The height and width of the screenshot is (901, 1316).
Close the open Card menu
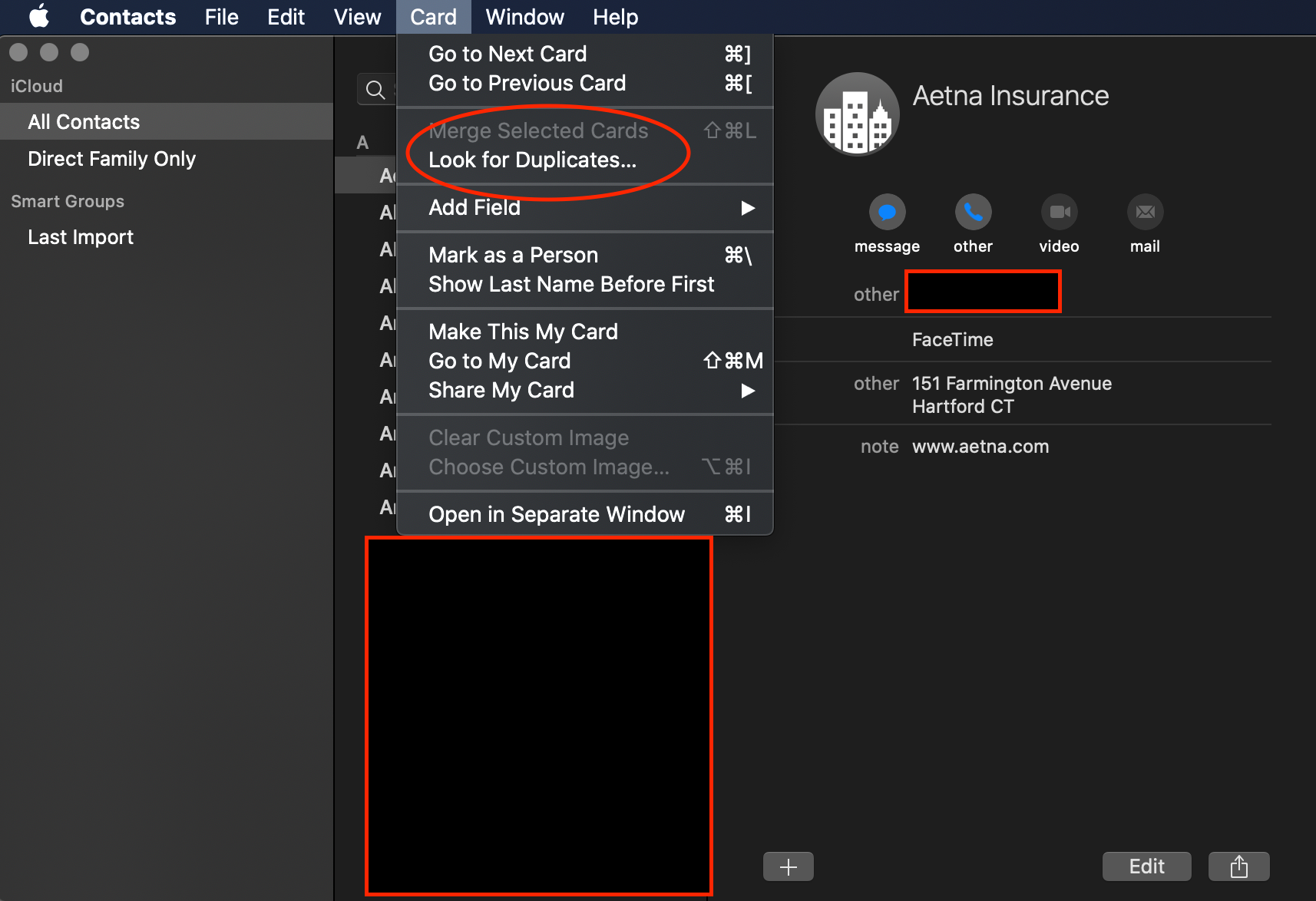click(x=434, y=17)
